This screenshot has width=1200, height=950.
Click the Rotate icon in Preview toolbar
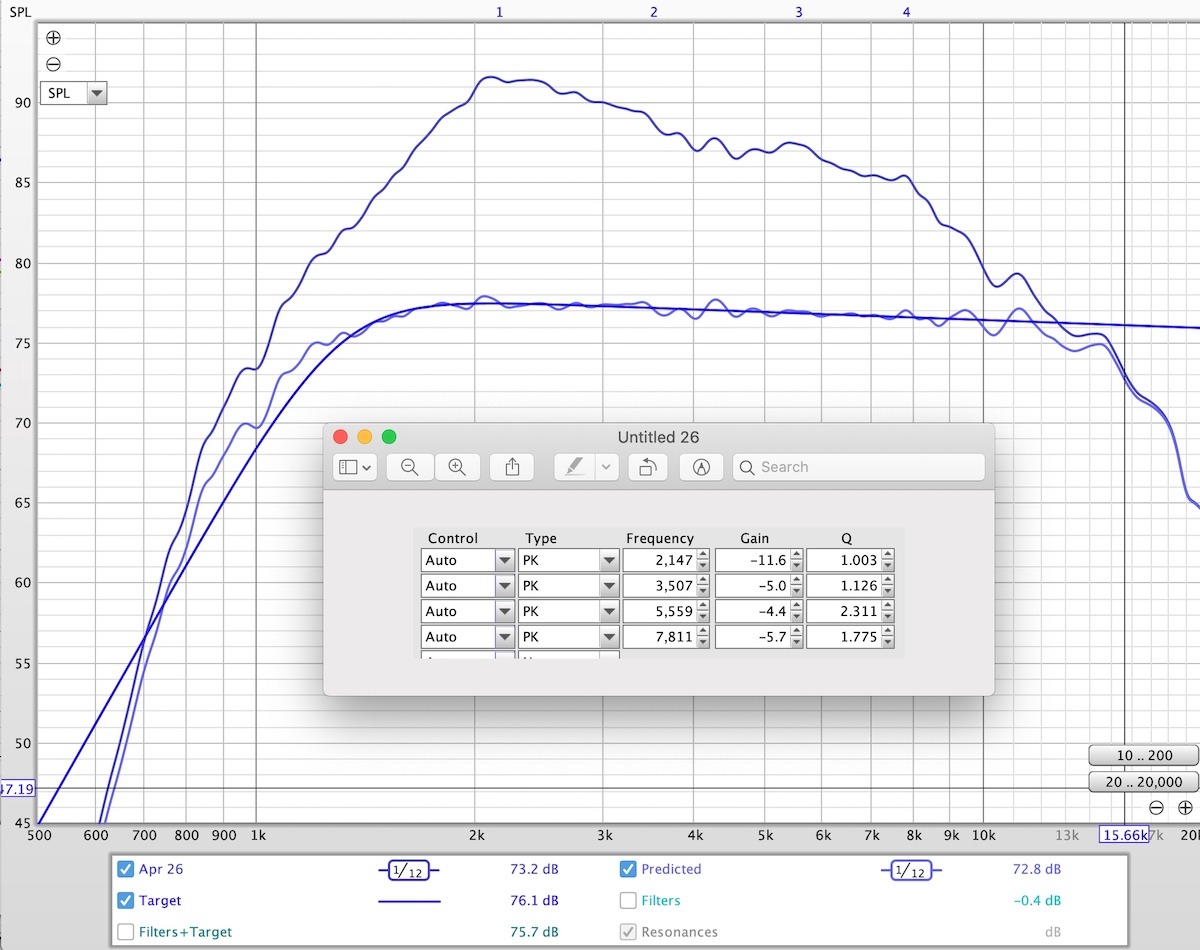(x=647, y=467)
